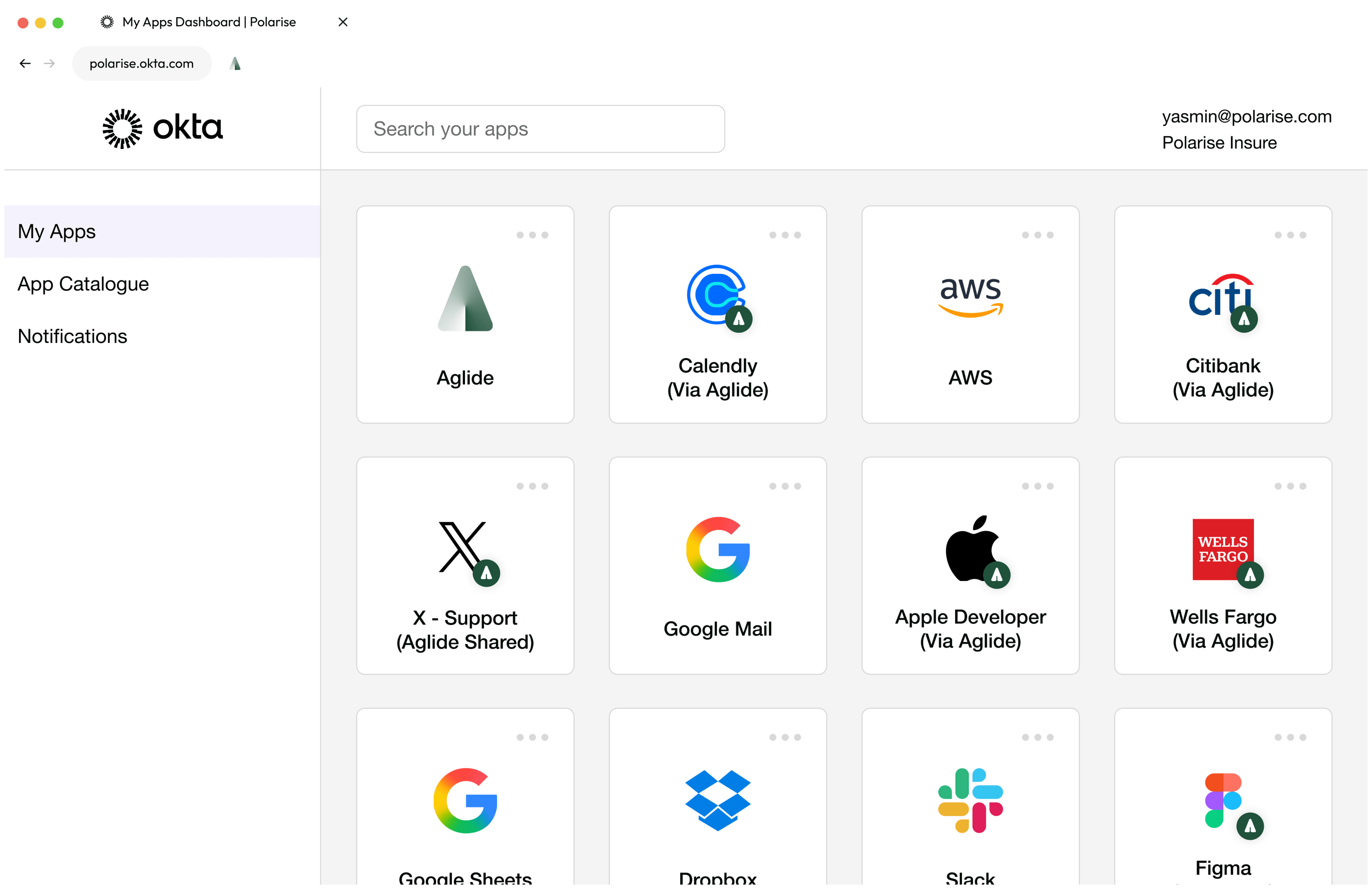Viewport: 1372px width, 889px height.
Task: Open the three-dot menu on the Dropbox card
Action: 784,738
